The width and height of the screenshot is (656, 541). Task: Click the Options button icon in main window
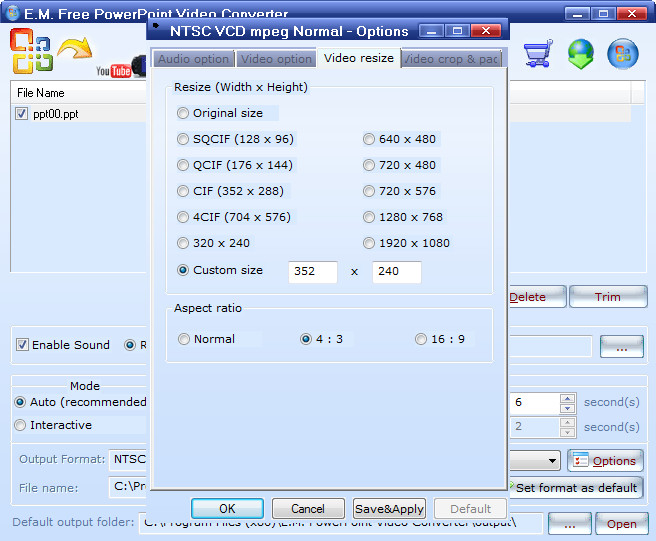click(x=581, y=460)
